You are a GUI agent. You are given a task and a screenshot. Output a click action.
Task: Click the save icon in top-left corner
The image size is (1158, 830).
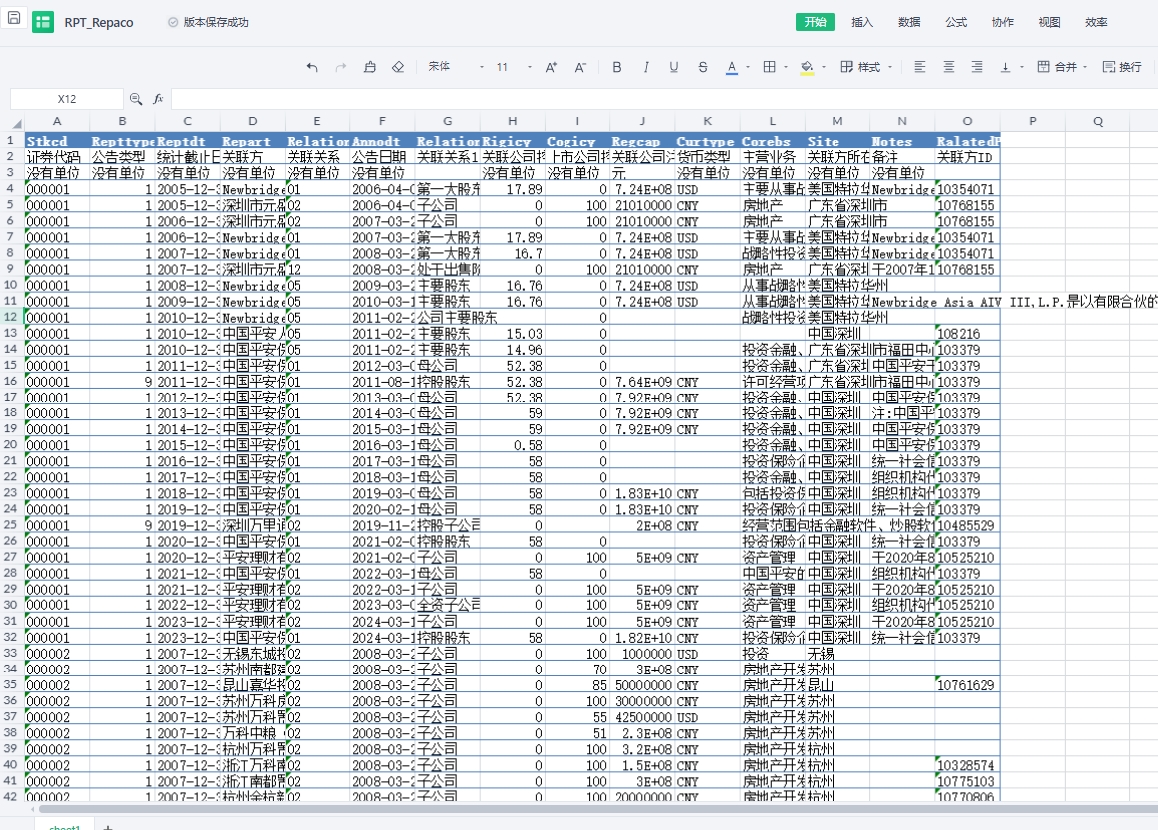[14, 17]
